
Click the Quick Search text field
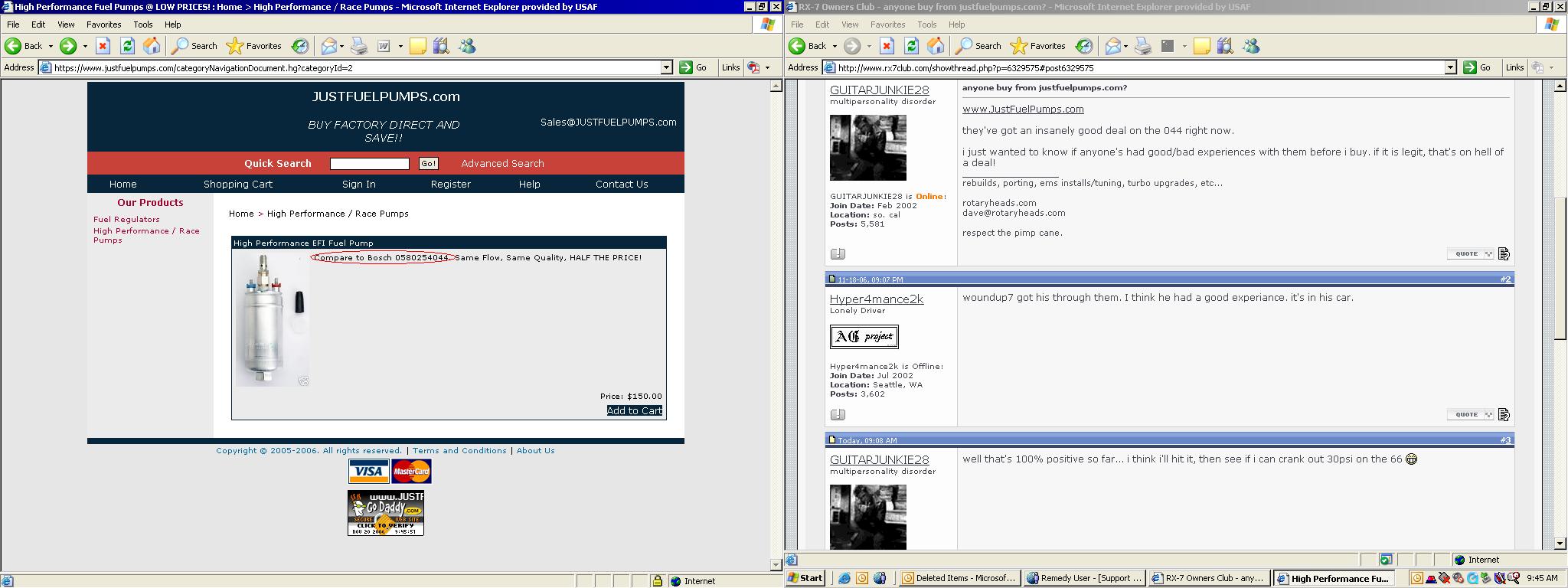(x=370, y=163)
